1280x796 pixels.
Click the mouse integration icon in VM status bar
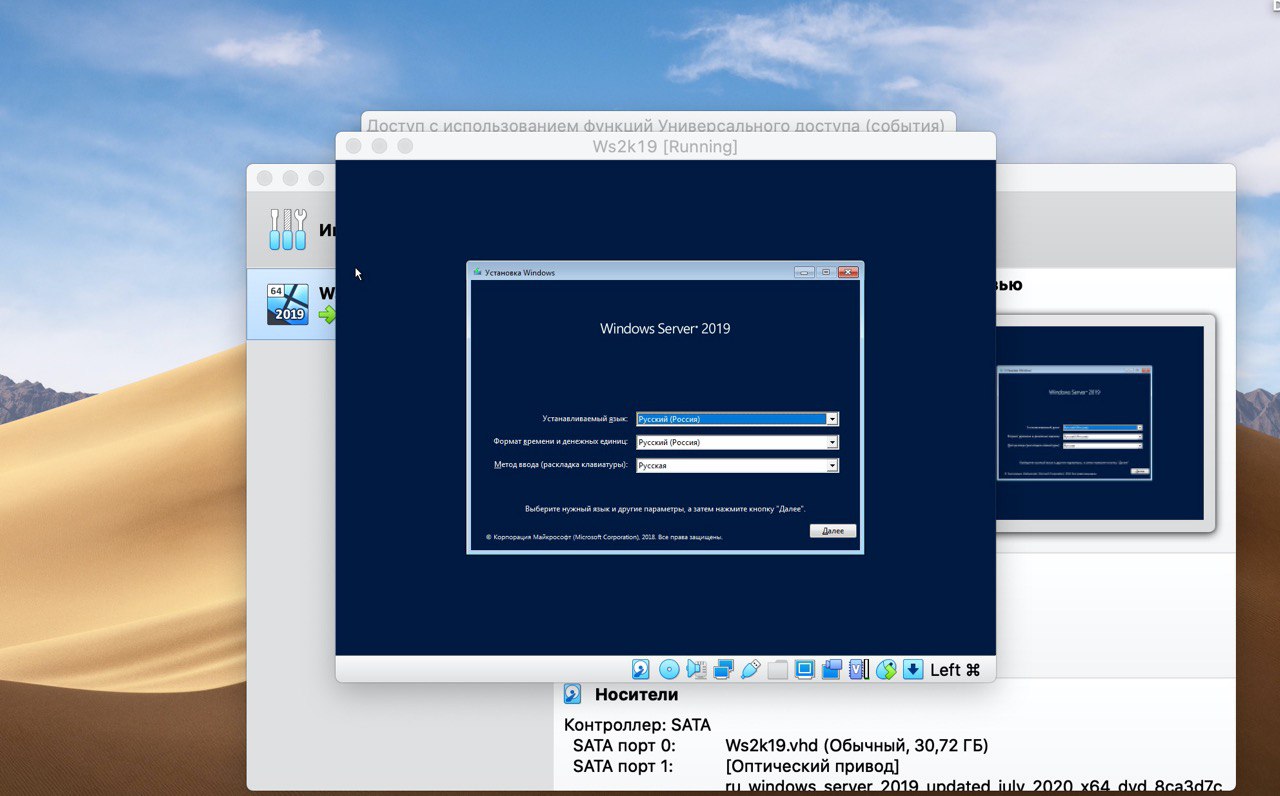[886, 670]
